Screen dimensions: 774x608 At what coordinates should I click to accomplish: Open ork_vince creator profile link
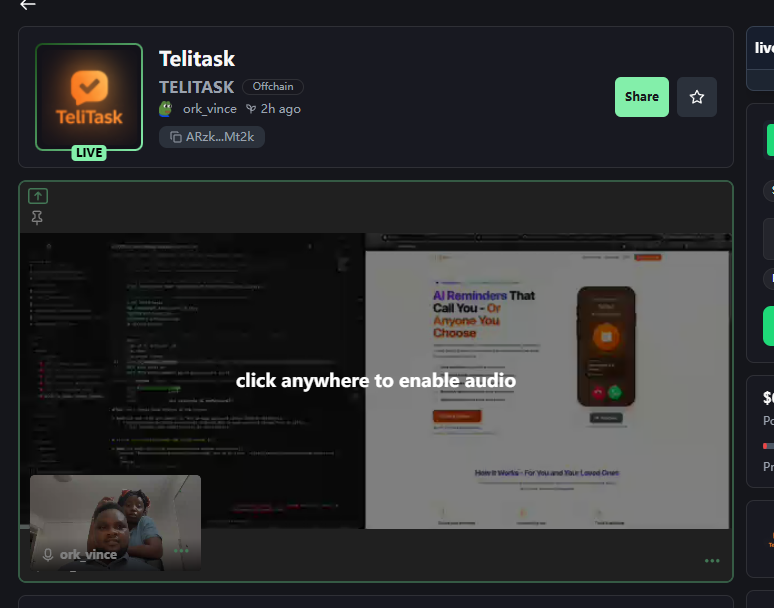click(210, 109)
